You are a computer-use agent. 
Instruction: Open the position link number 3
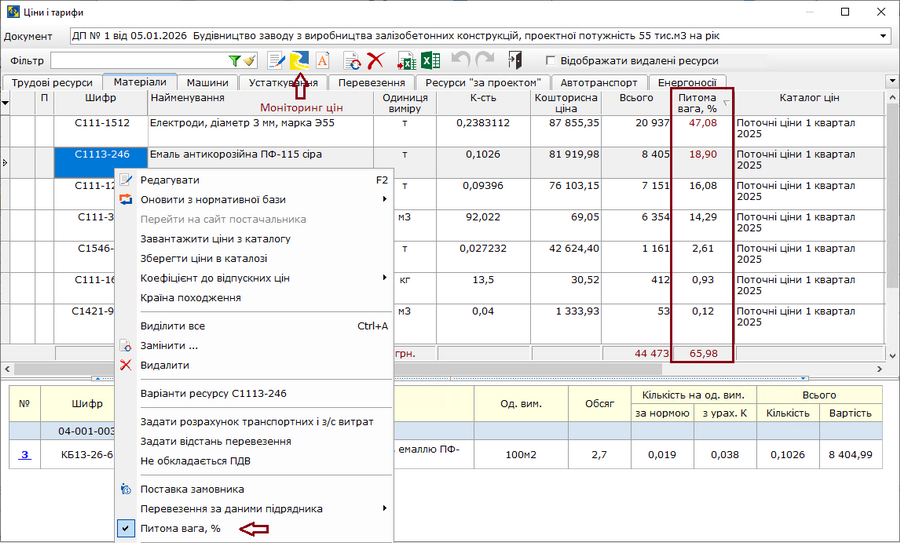[25, 455]
